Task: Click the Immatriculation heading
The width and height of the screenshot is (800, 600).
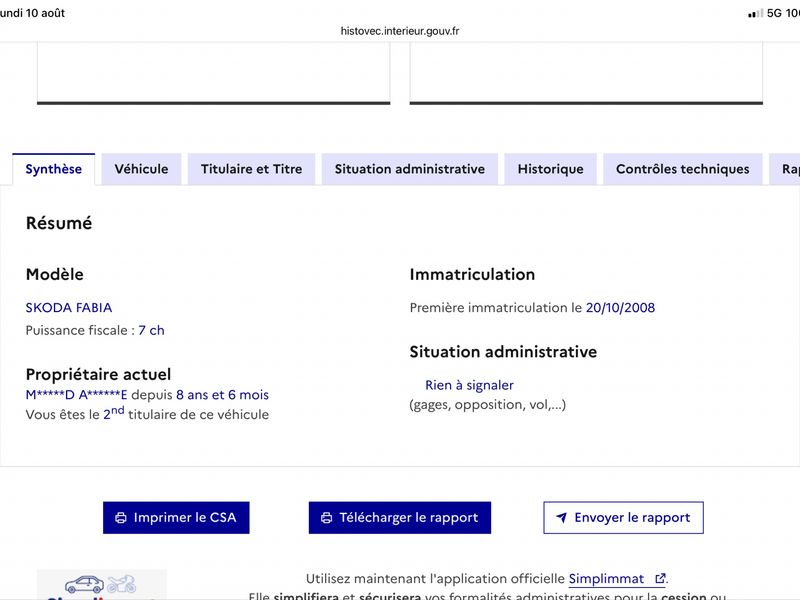Action: point(472,274)
